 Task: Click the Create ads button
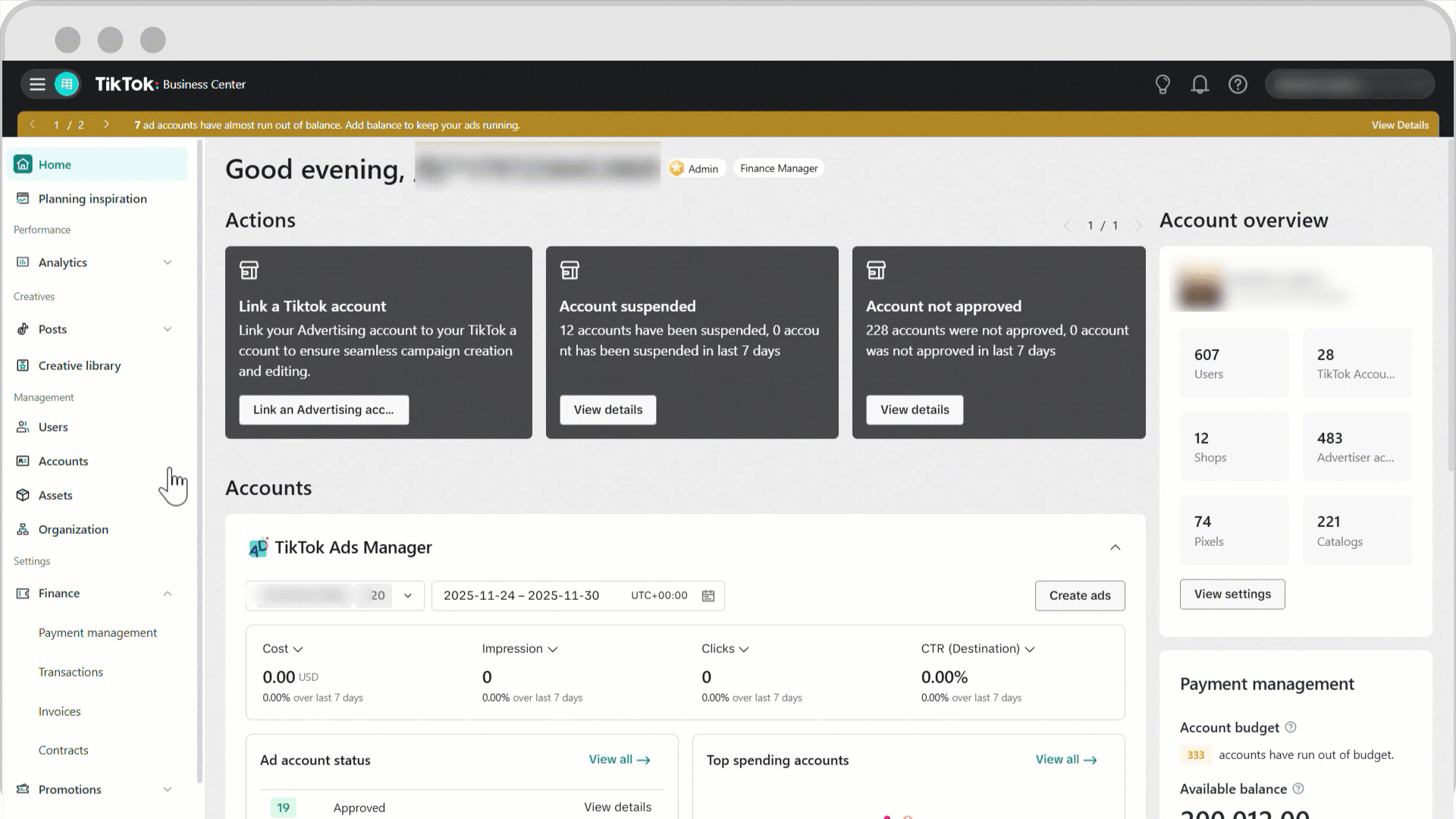(x=1079, y=596)
